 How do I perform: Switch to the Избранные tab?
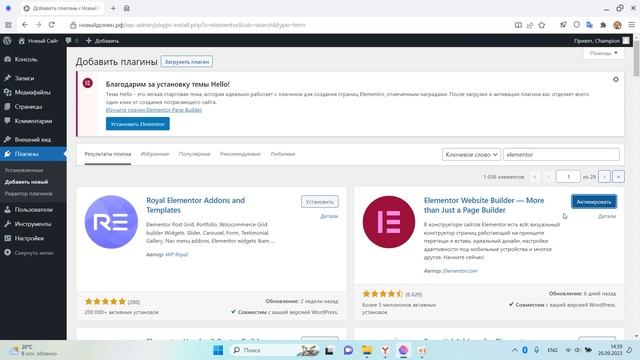(155, 154)
